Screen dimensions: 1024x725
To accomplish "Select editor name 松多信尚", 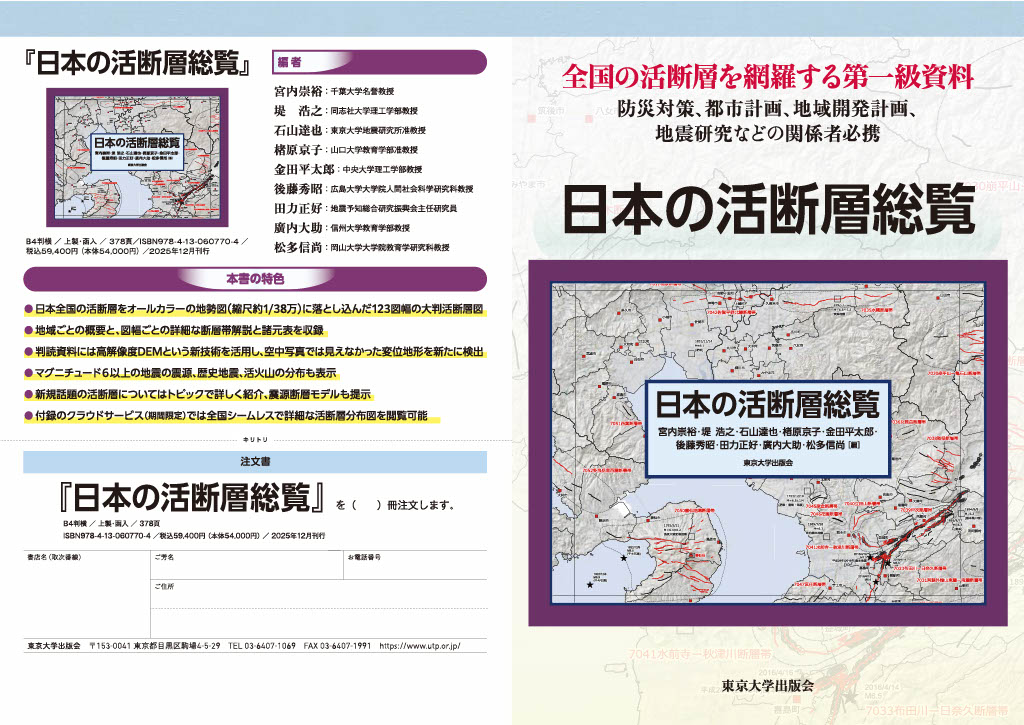I will pos(300,248).
